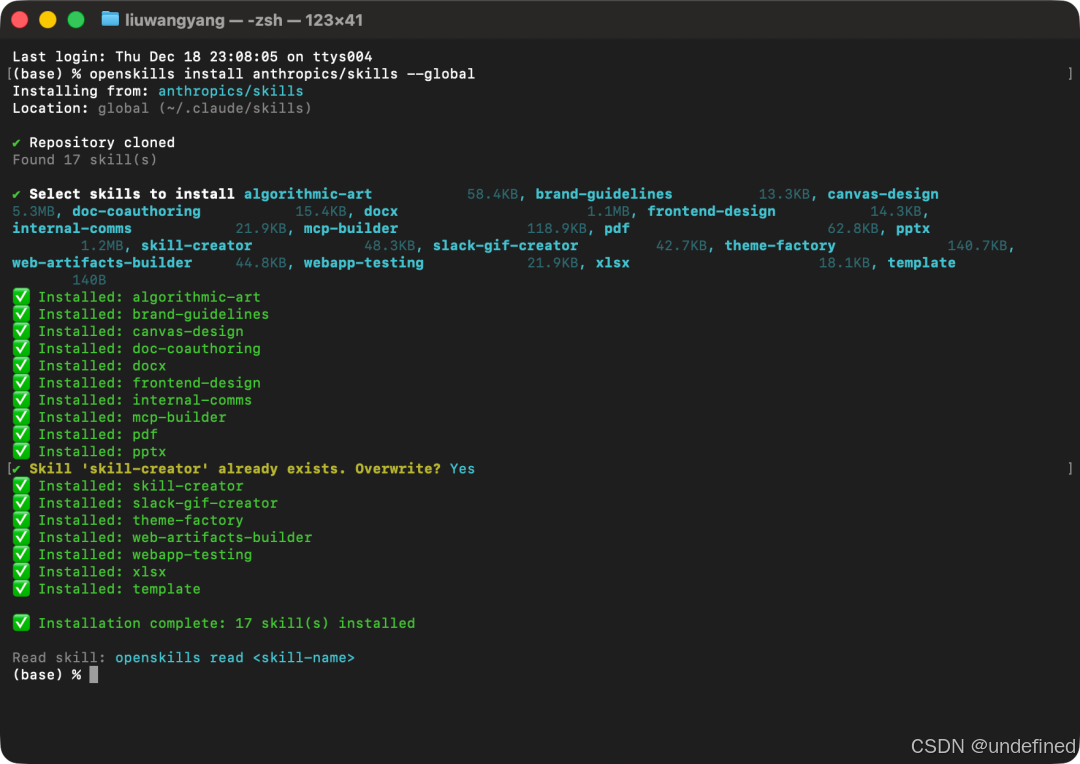Click the checkmark beside Installed: xlsx
The height and width of the screenshot is (764, 1080).
[21, 571]
